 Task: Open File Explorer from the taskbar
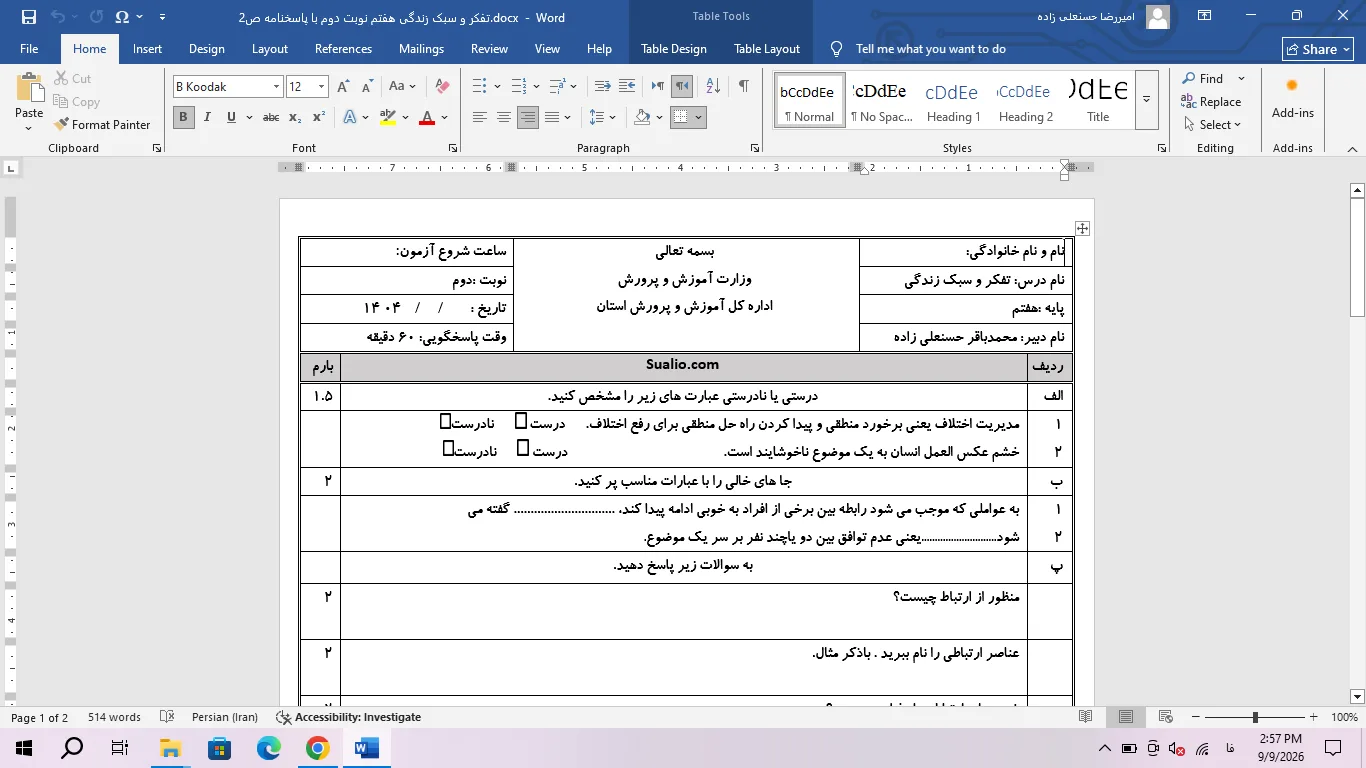point(170,747)
